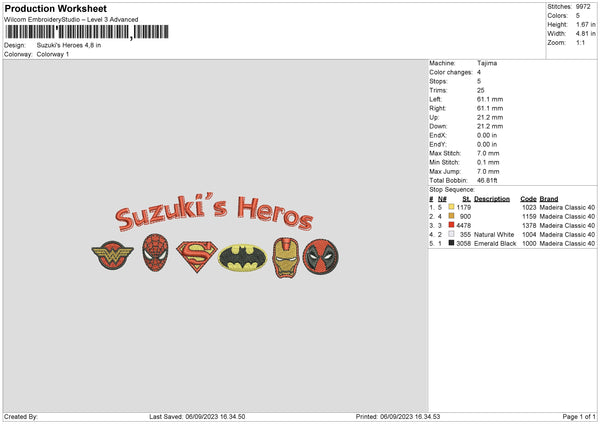Image resolution: width=600 pixels, height=424 pixels.
Task: Click the "EndY:" label
Action: pyautogui.click(x=438, y=144)
